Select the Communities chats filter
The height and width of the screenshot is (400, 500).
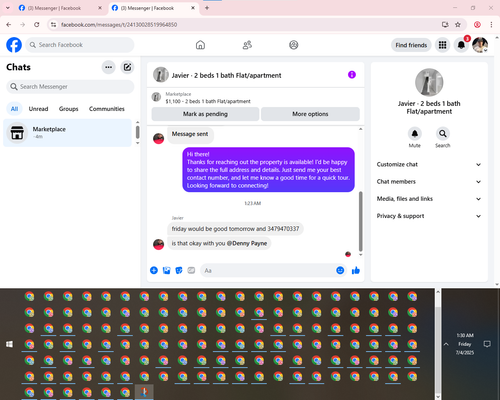point(107,109)
